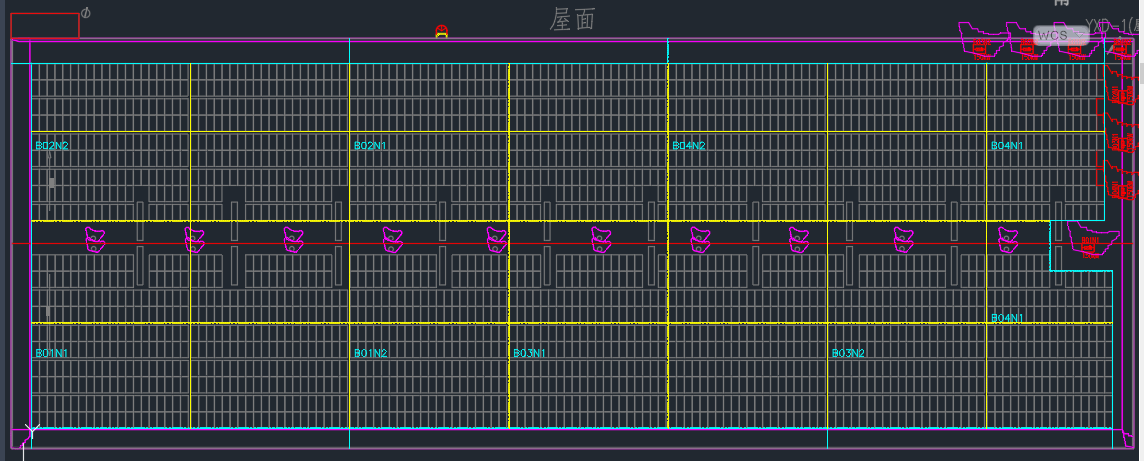Click the B03N1 array label

(529, 354)
